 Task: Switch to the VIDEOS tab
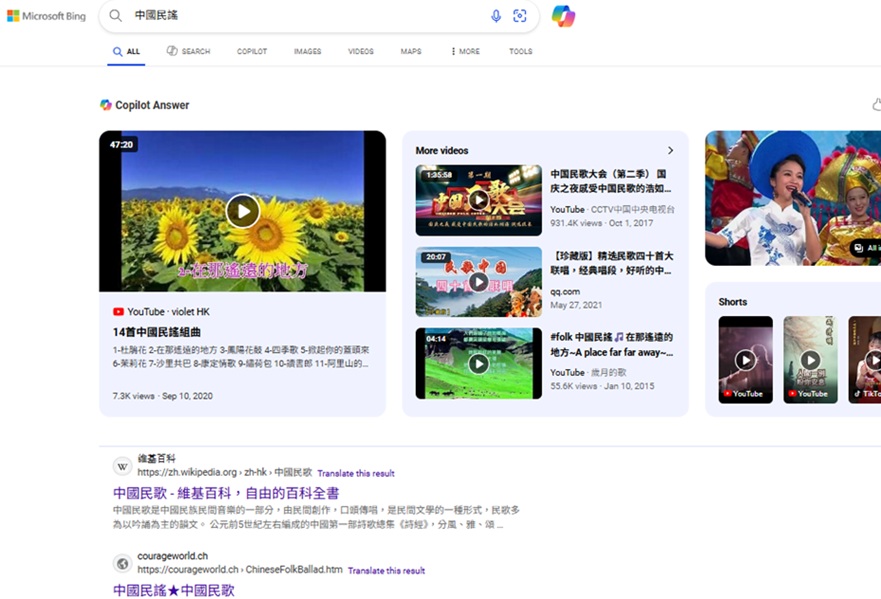click(x=361, y=52)
